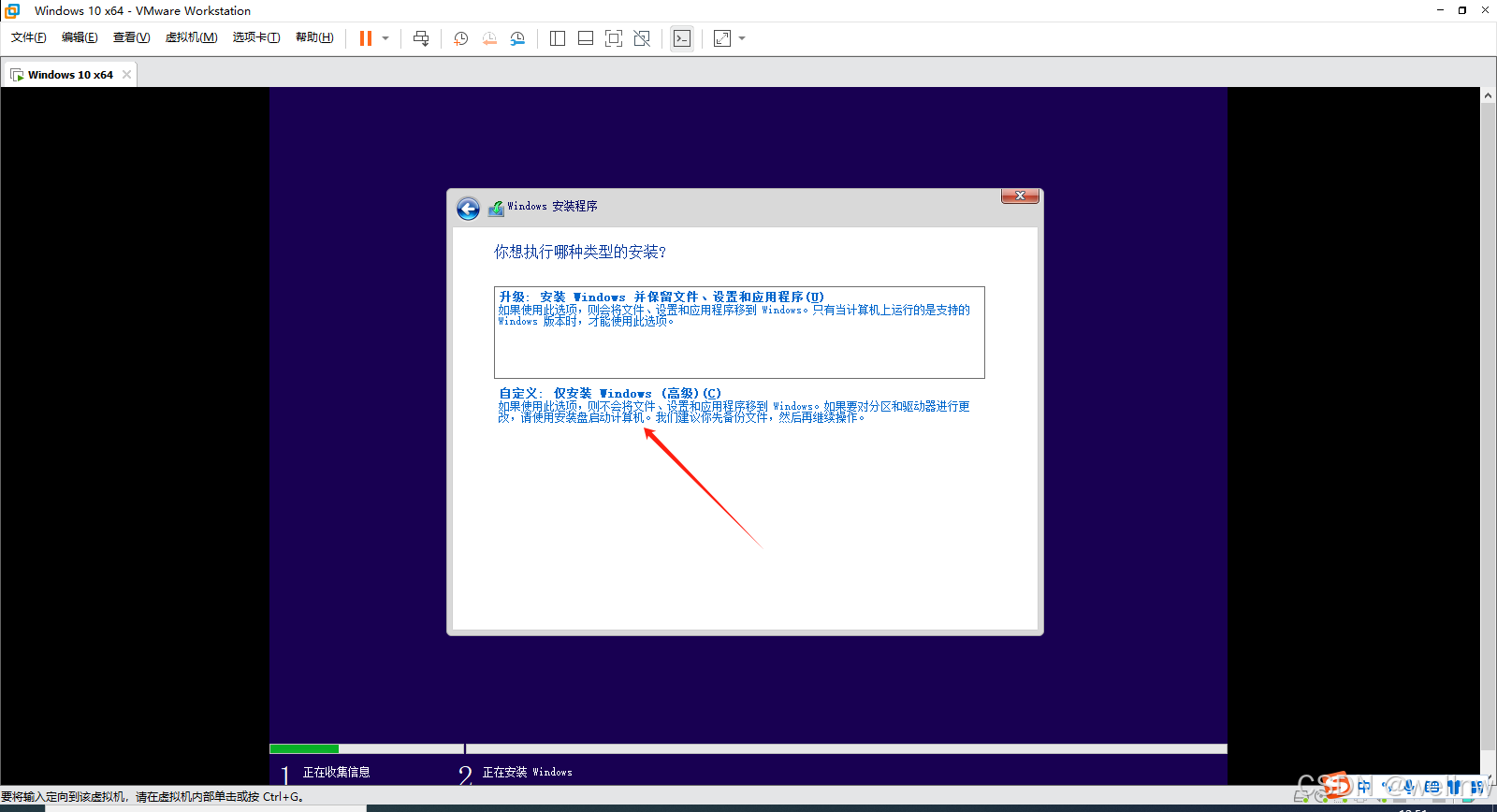Open the snapshot manager
1497x812 pixels.
(517, 38)
